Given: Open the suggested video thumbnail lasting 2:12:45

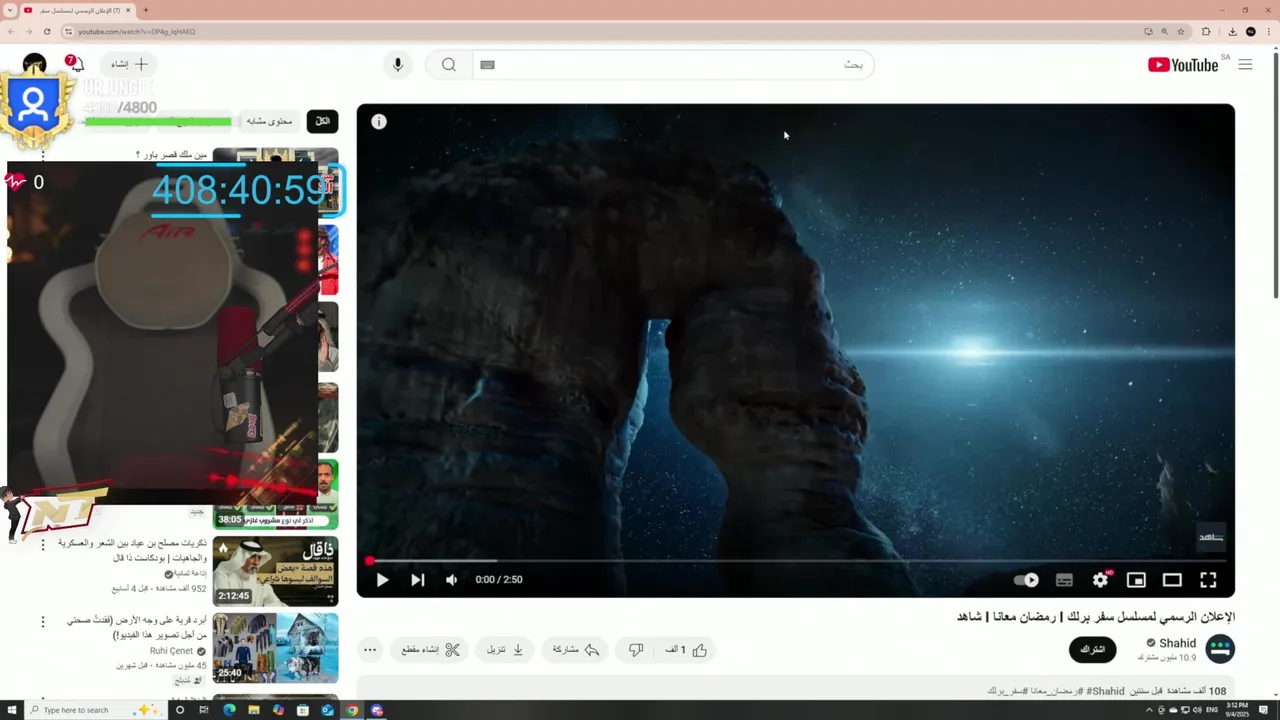Looking at the screenshot, I should tap(275, 571).
